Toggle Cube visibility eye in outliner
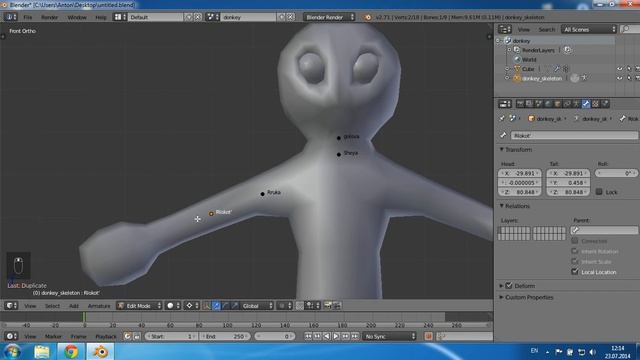 pyautogui.click(x=620, y=69)
